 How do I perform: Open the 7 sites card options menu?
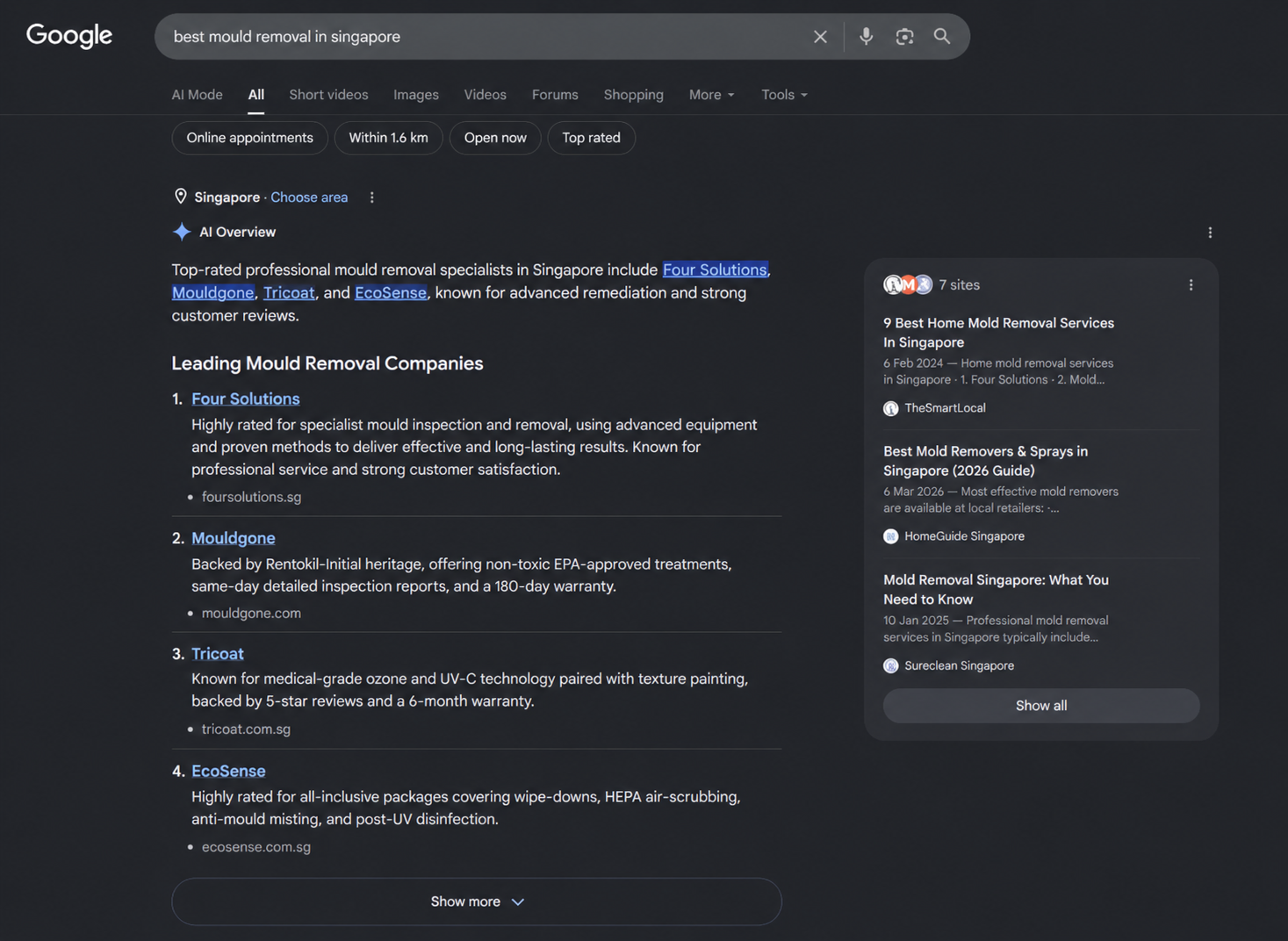point(1191,285)
